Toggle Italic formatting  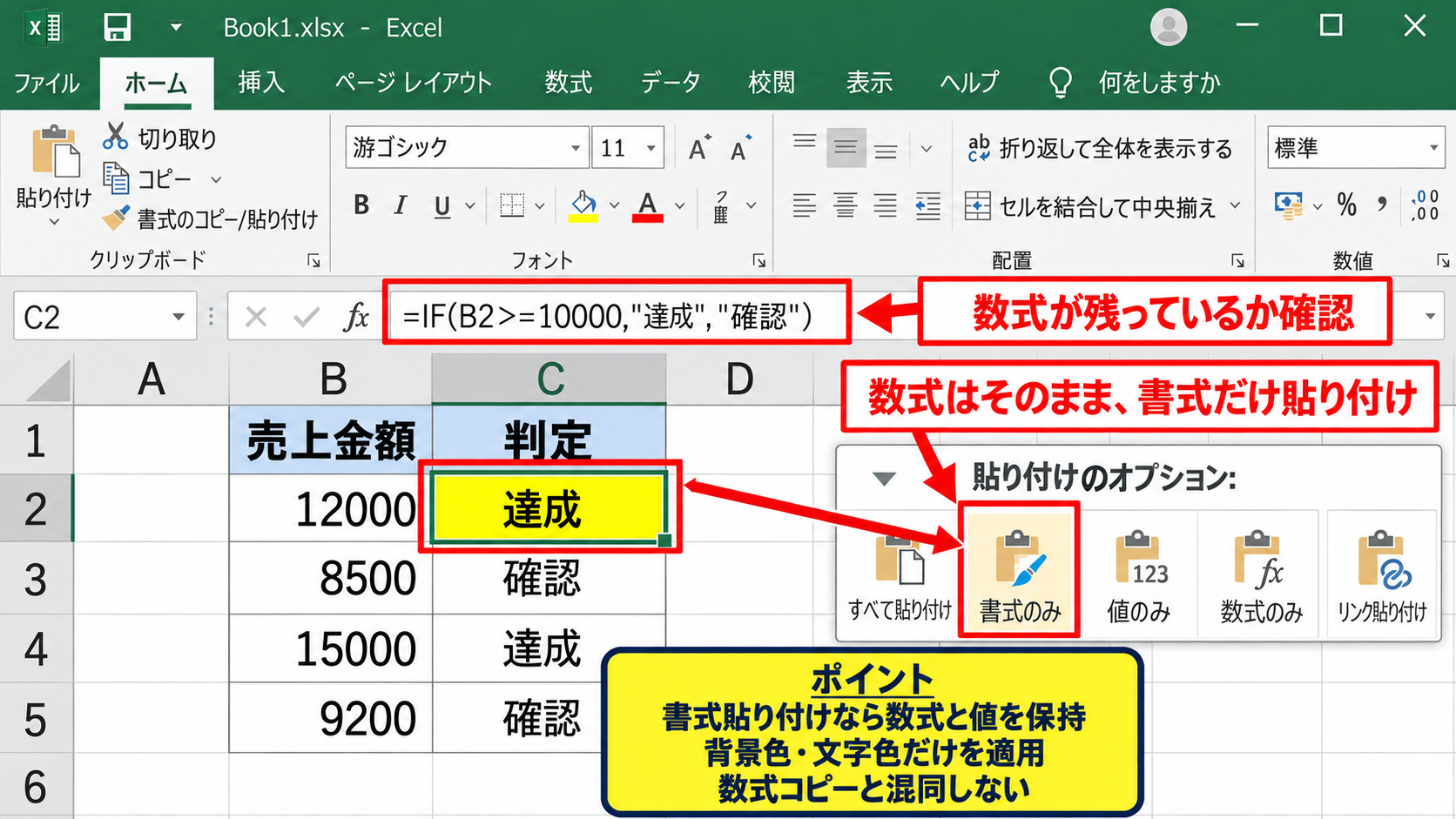tap(401, 205)
